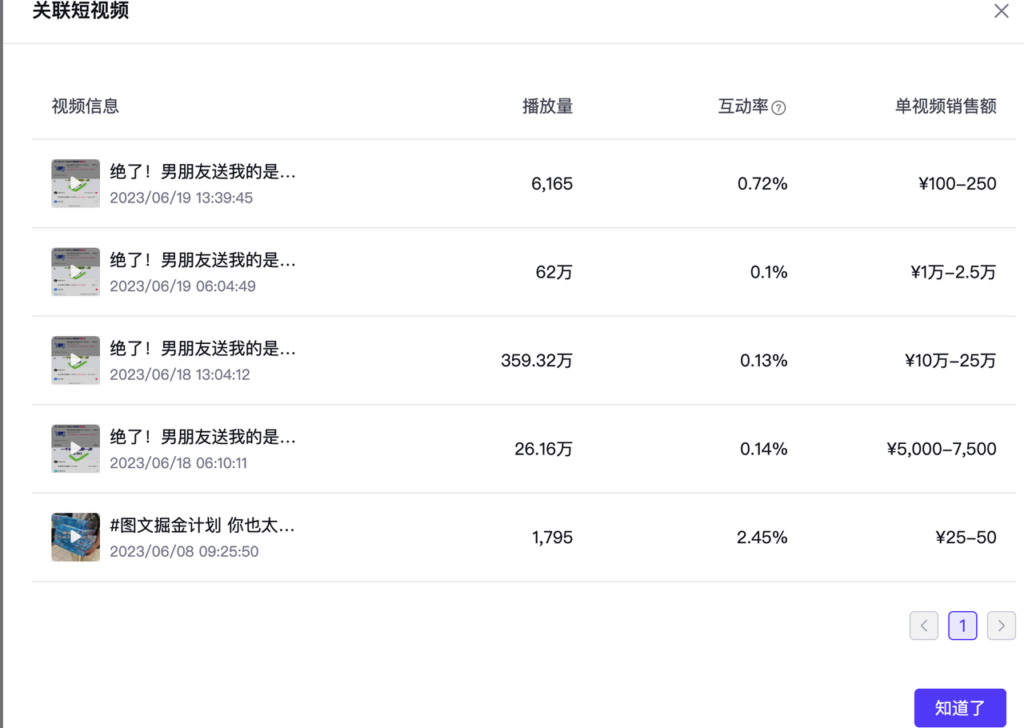This screenshot has width=1024, height=728.
Task: Click the next page arrow
Action: click(x=1000, y=625)
